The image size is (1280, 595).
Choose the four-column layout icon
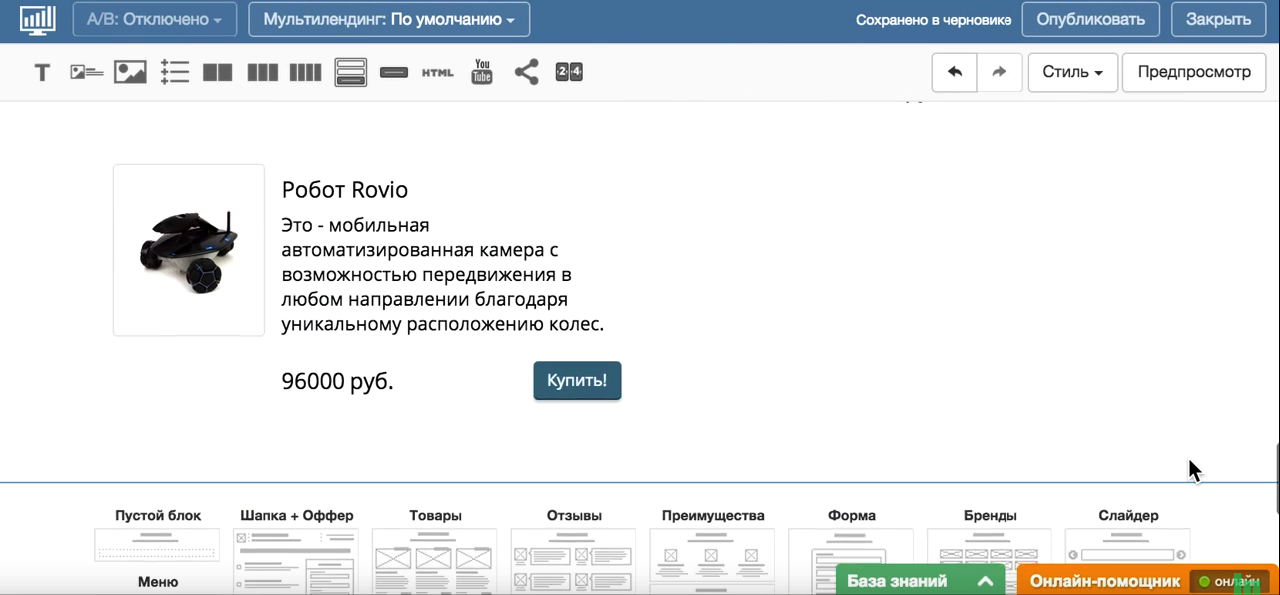(x=305, y=72)
